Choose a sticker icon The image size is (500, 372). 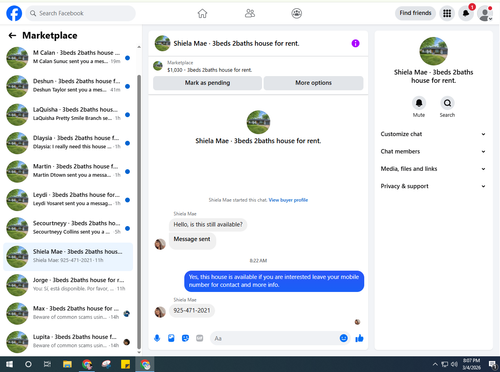click(x=185, y=338)
